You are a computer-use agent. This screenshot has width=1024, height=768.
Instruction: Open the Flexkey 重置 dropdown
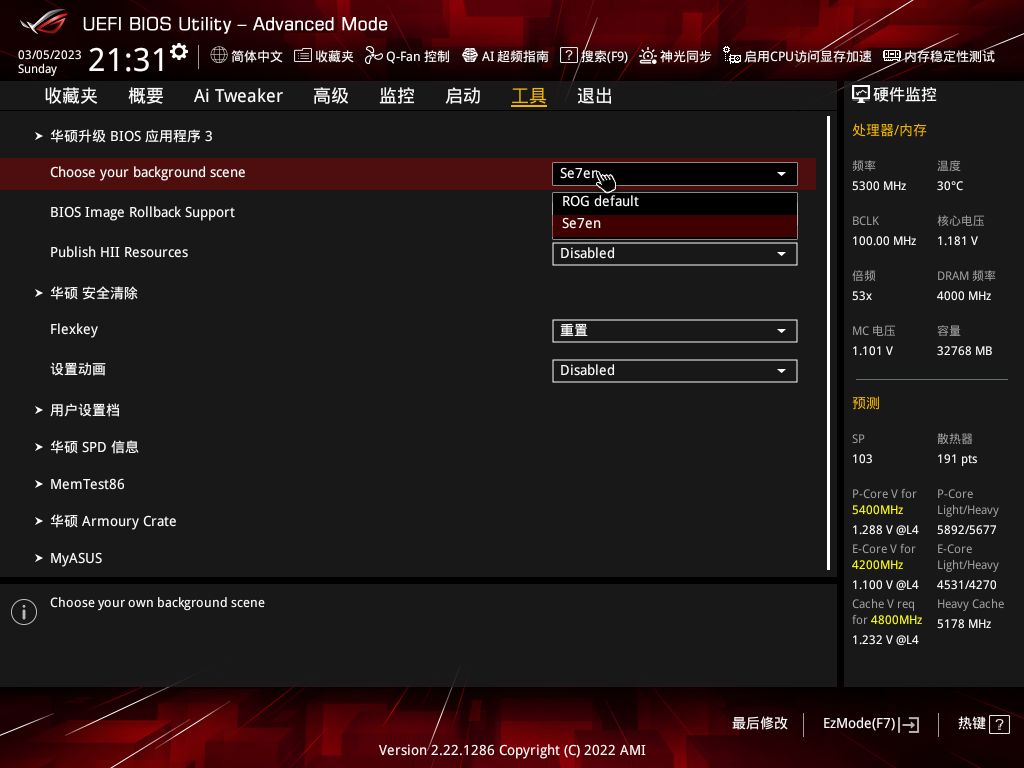[x=674, y=330]
